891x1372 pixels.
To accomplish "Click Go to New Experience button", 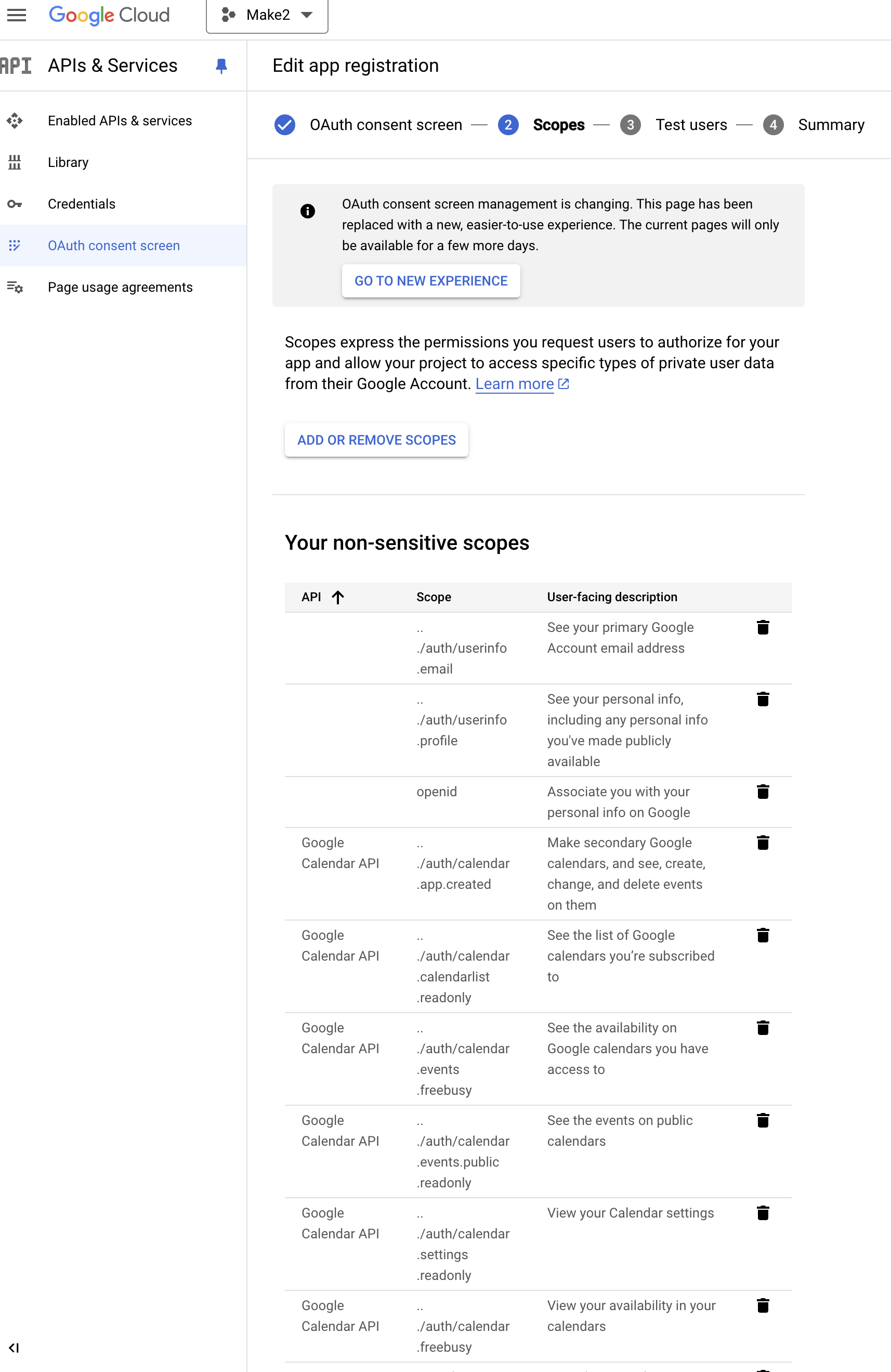I will pyautogui.click(x=430, y=281).
